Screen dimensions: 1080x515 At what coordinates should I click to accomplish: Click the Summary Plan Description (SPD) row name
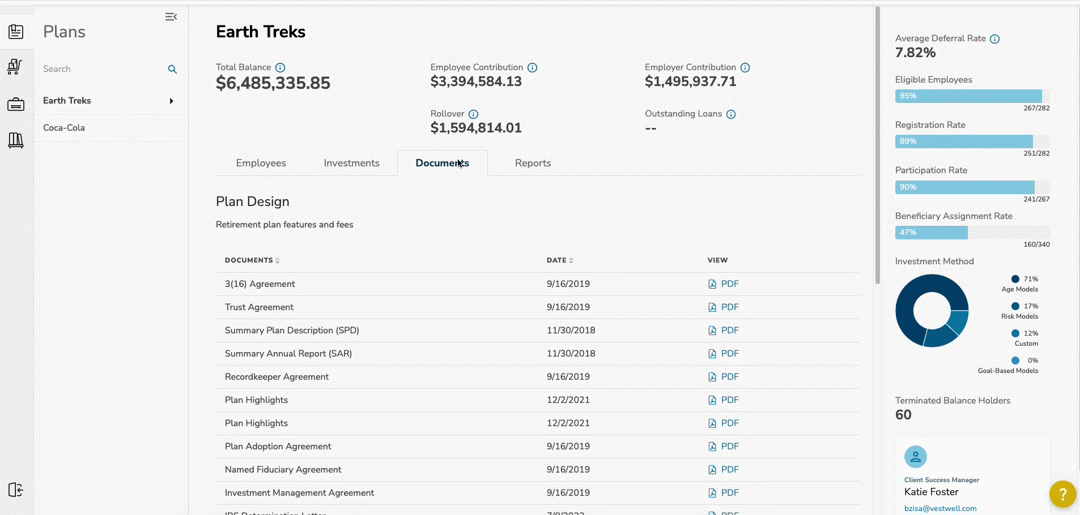(x=292, y=330)
